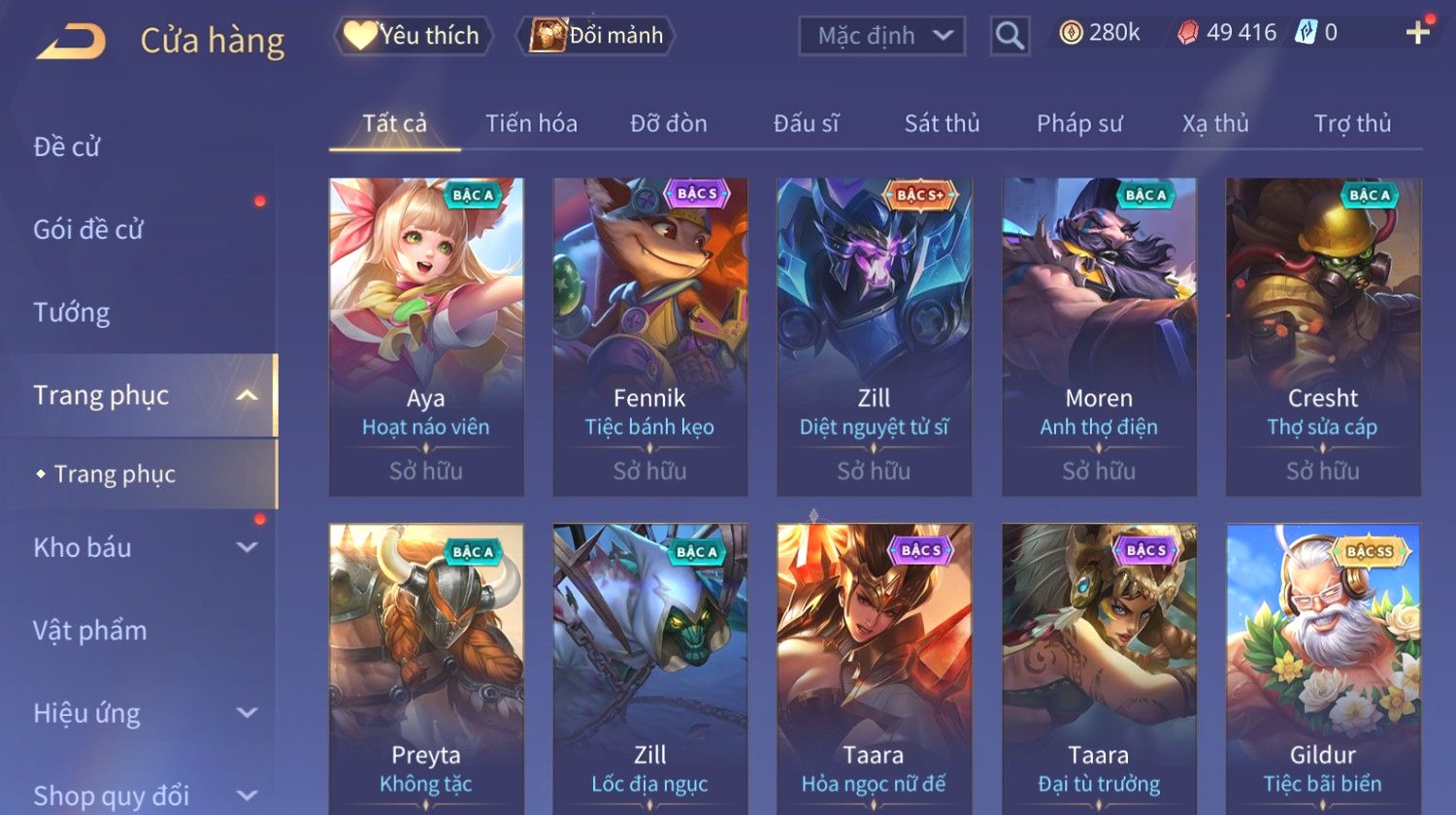Viewport: 1456px width, 815px height.
Task: Open Đổi mảnh chest exchange
Action: (x=597, y=36)
